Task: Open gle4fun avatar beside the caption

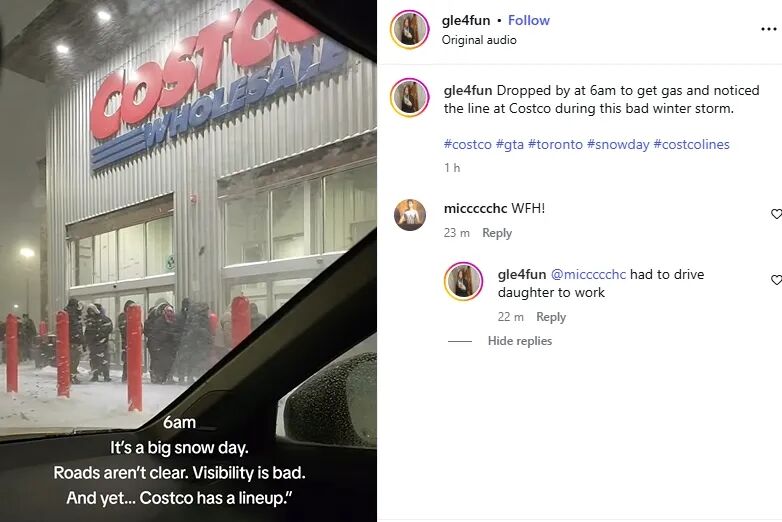Action: [409, 98]
